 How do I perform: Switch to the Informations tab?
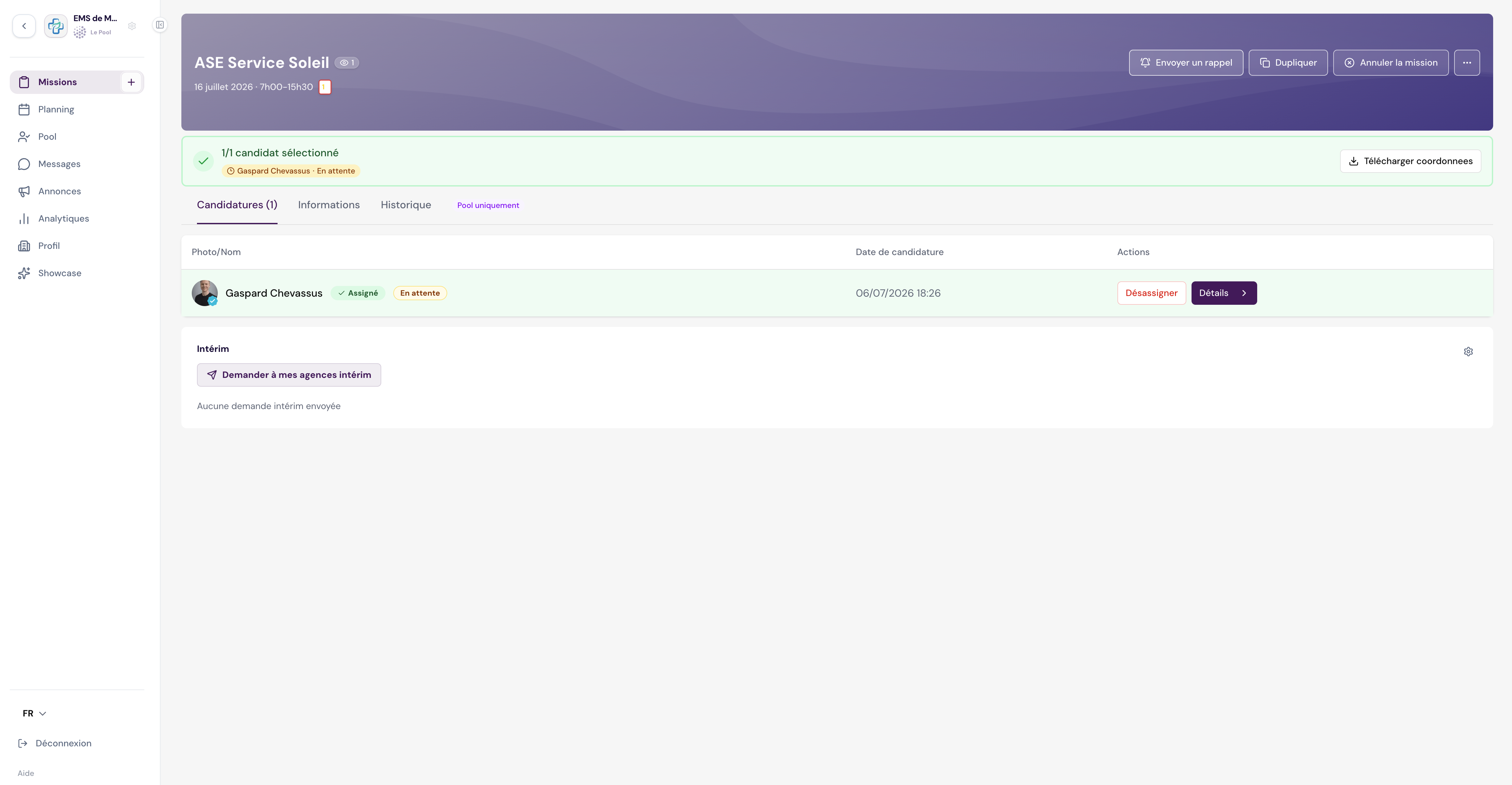click(x=329, y=205)
